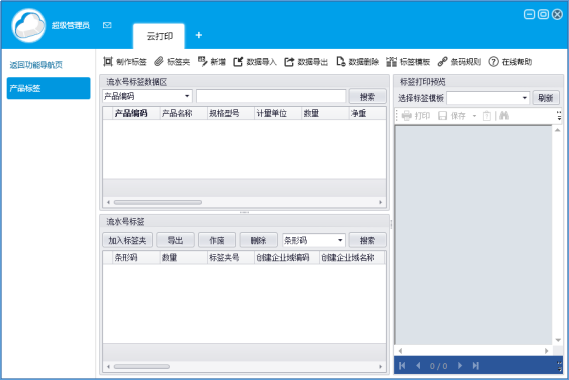Select 产品标签 in sidebar
This screenshot has width=569, height=380.
49,88
